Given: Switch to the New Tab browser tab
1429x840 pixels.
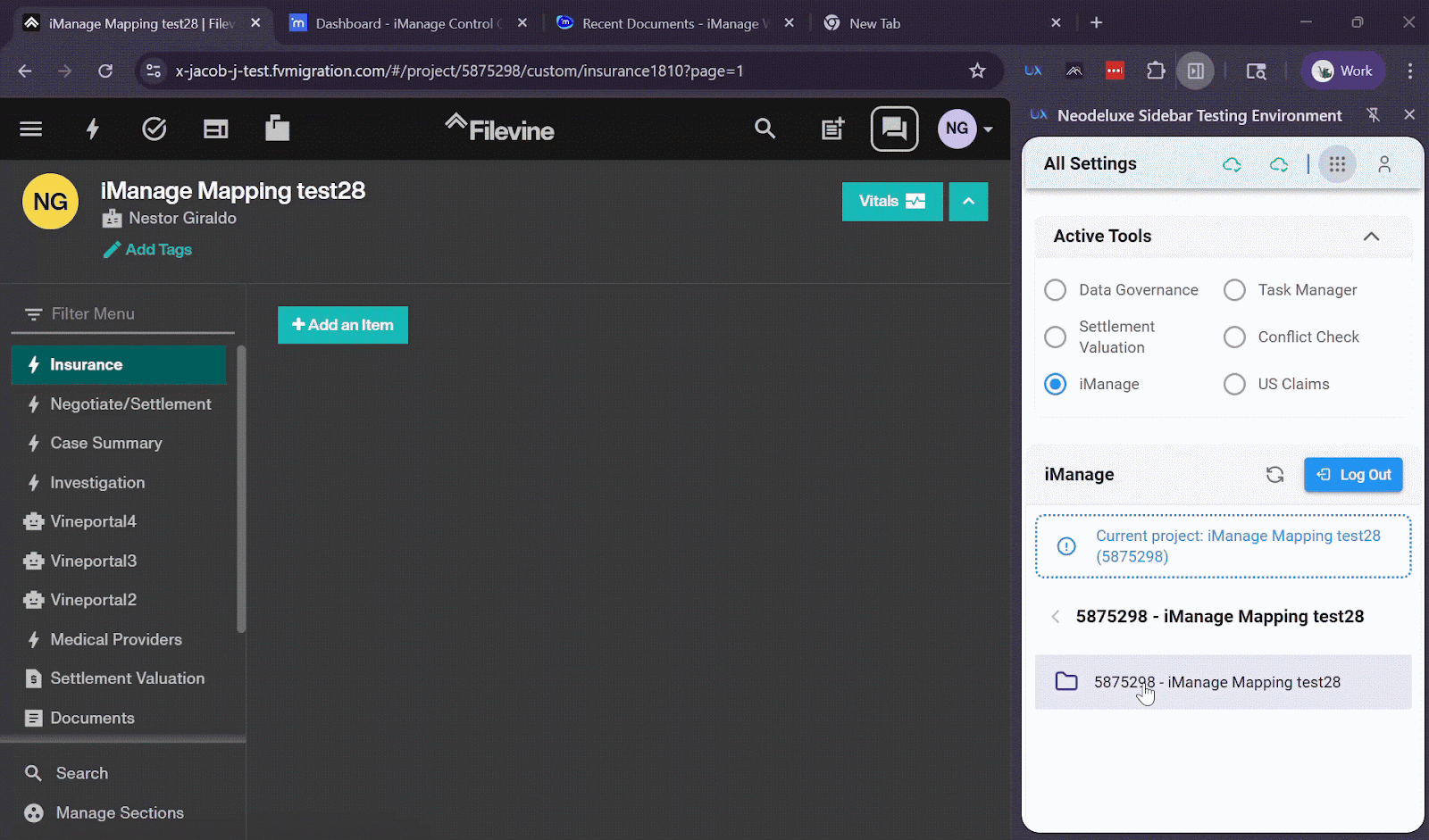Looking at the screenshot, I should [942, 24].
